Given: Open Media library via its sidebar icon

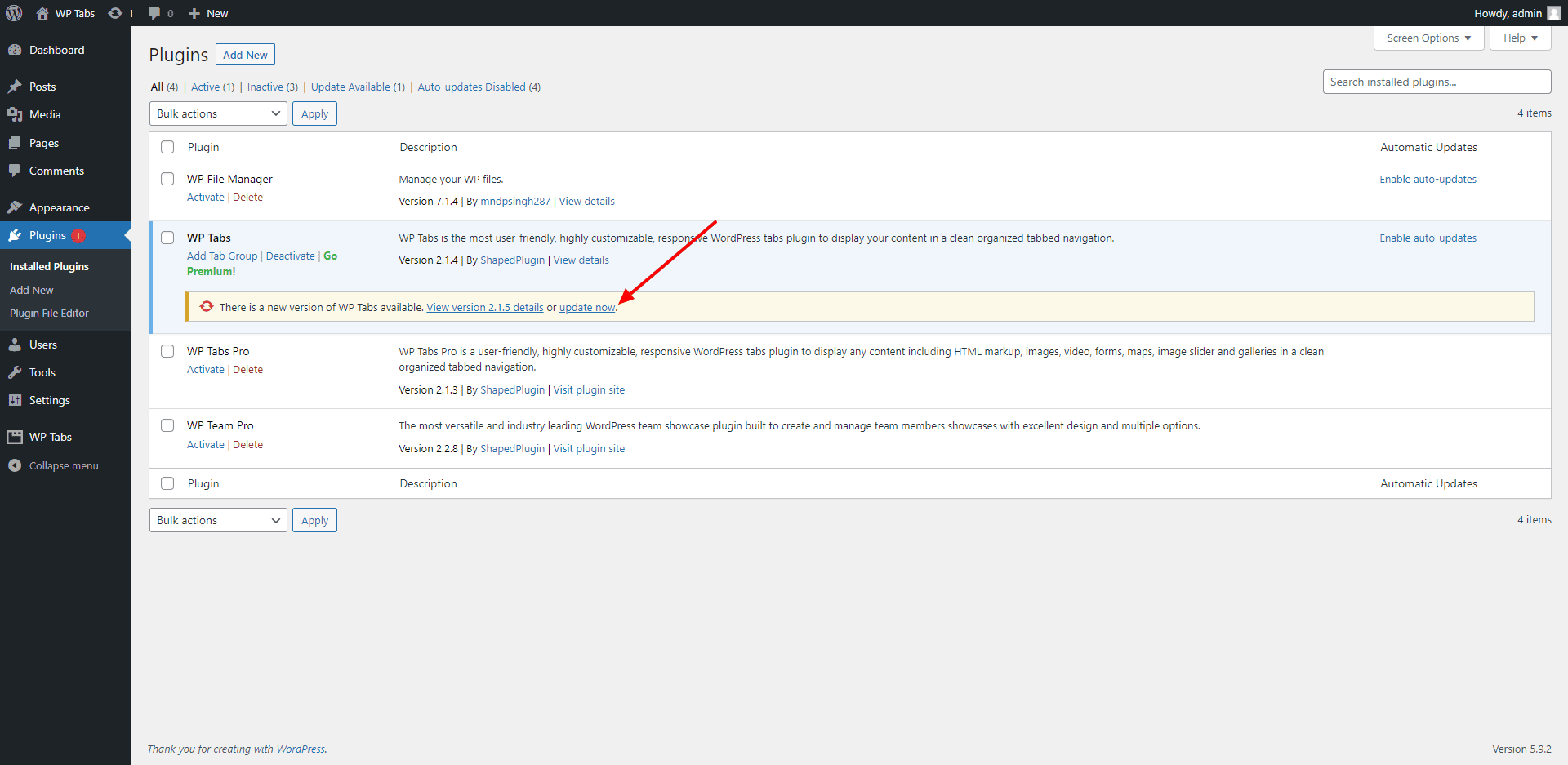Looking at the screenshot, I should pos(15,114).
